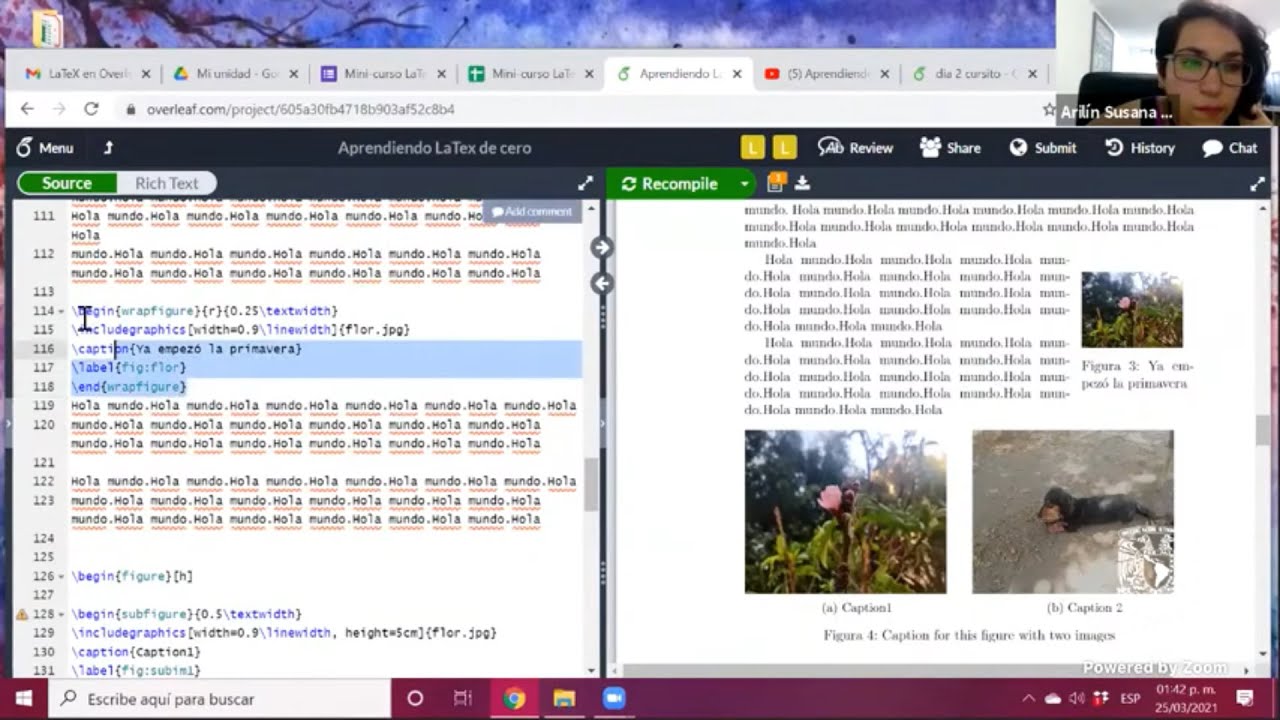Go back in the browser
The image size is (1280, 720).
27,109
